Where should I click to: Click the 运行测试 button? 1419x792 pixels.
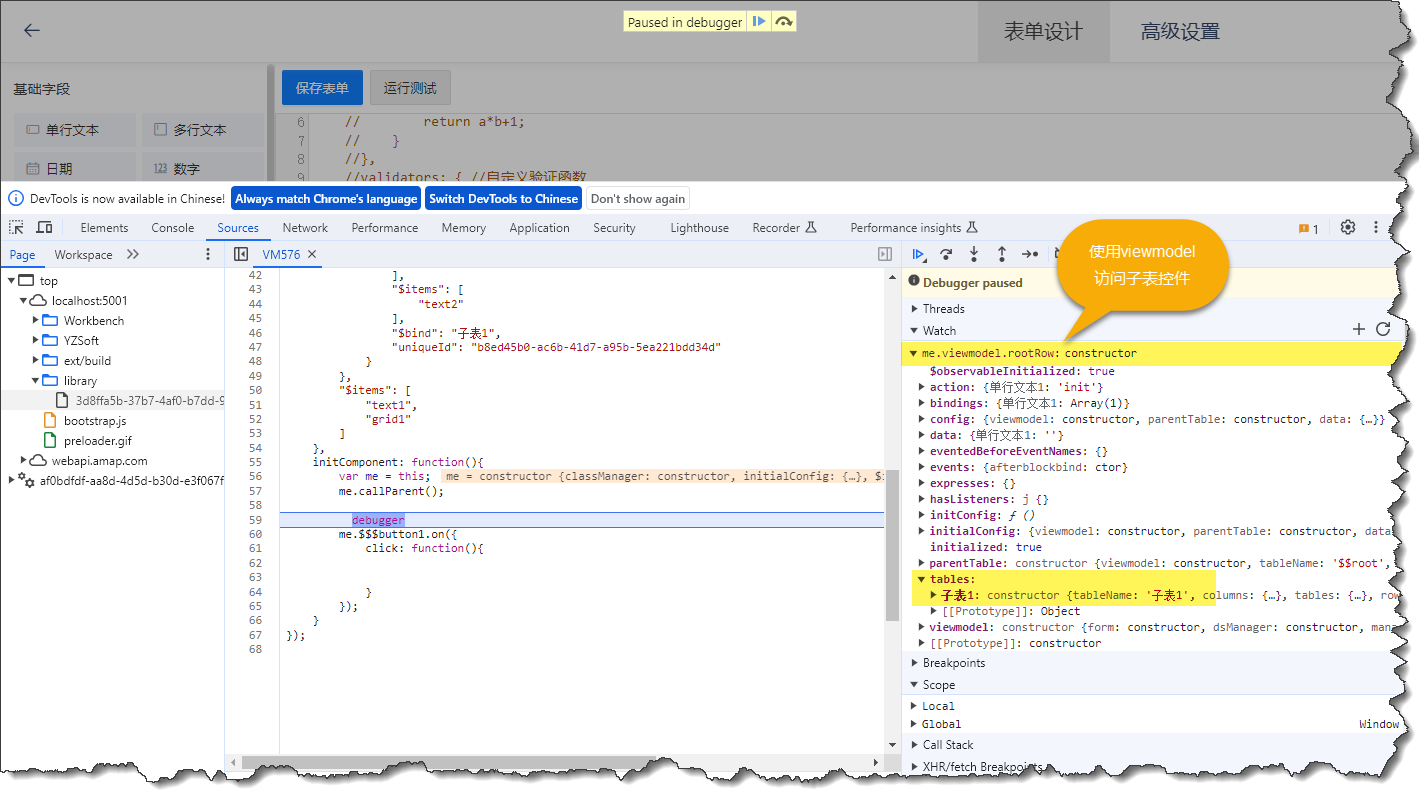[x=410, y=88]
